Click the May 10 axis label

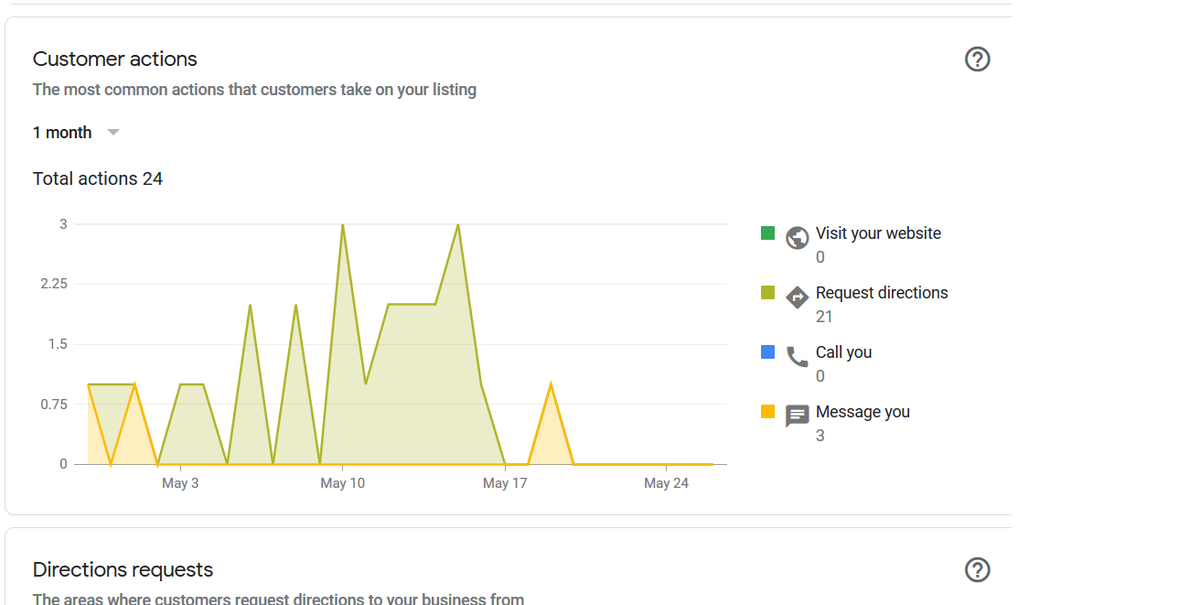click(x=343, y=484)
